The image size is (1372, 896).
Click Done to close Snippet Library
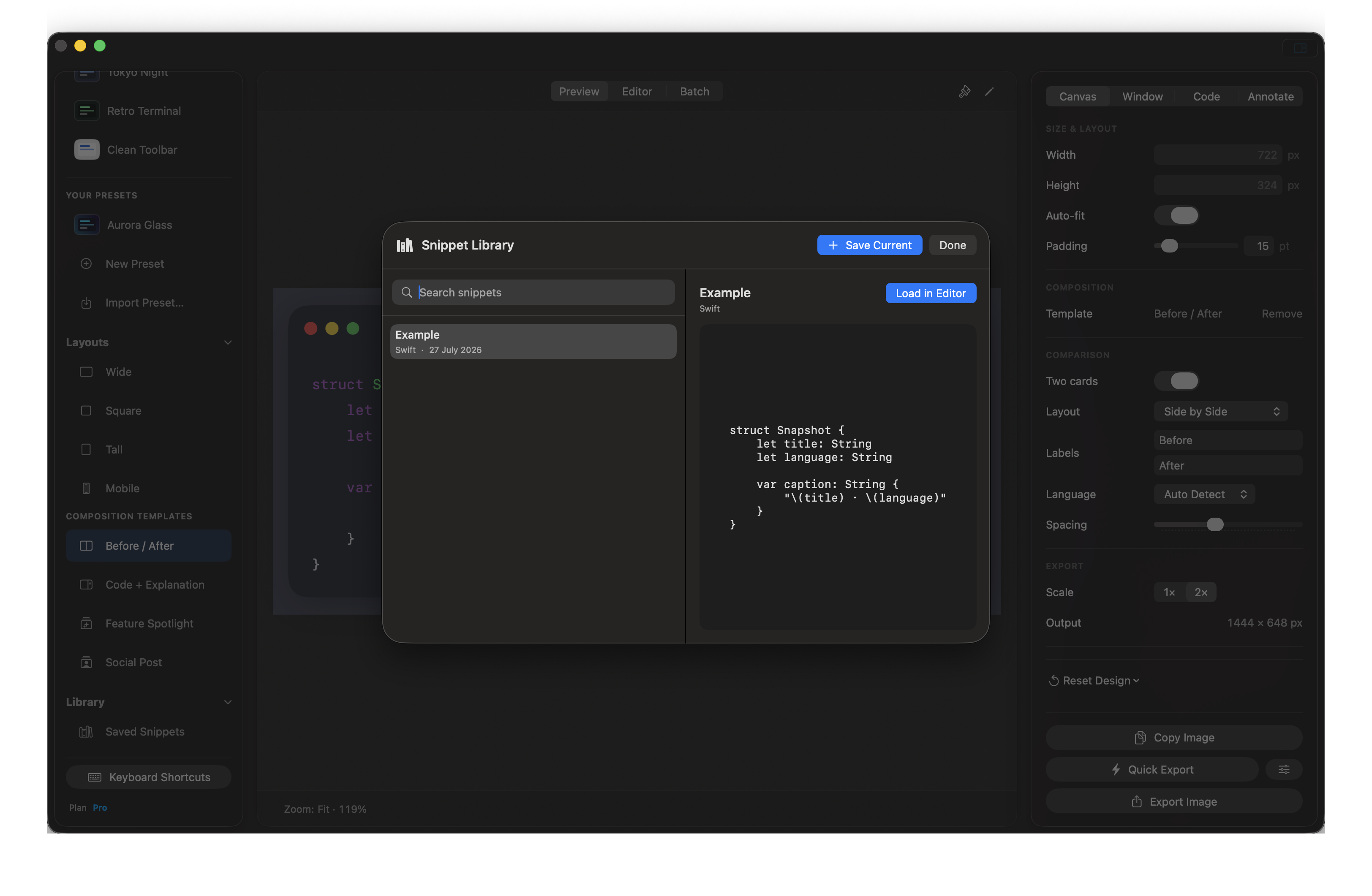(x=952, y=245)
